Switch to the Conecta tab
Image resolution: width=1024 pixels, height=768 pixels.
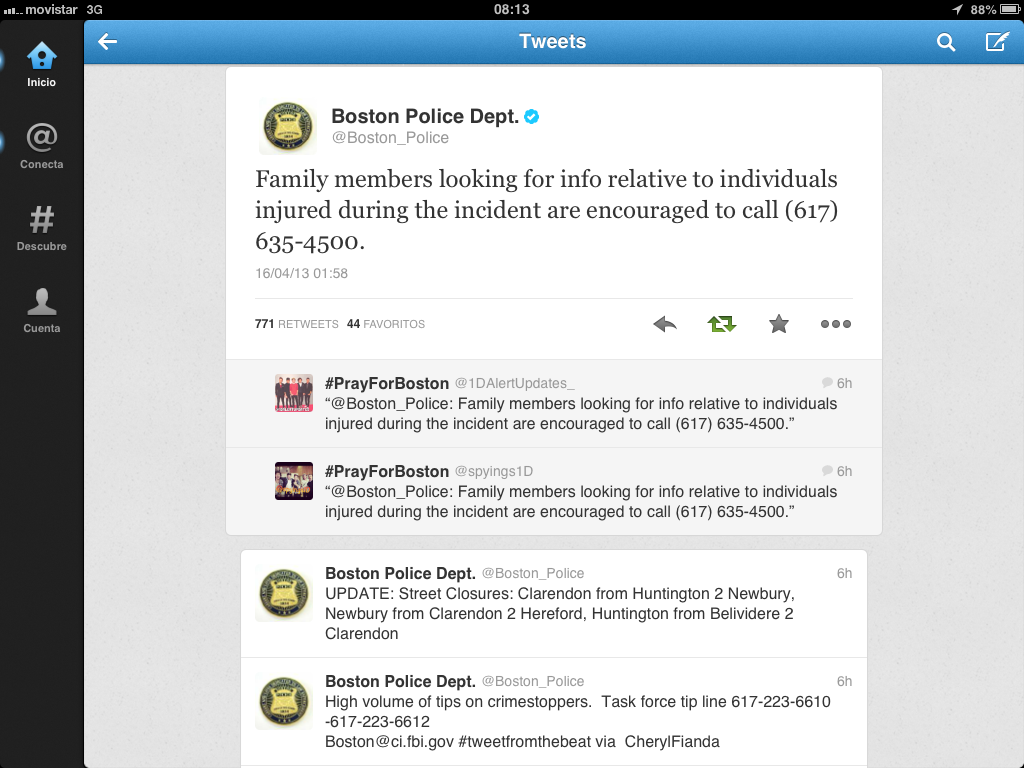point(41,147)
